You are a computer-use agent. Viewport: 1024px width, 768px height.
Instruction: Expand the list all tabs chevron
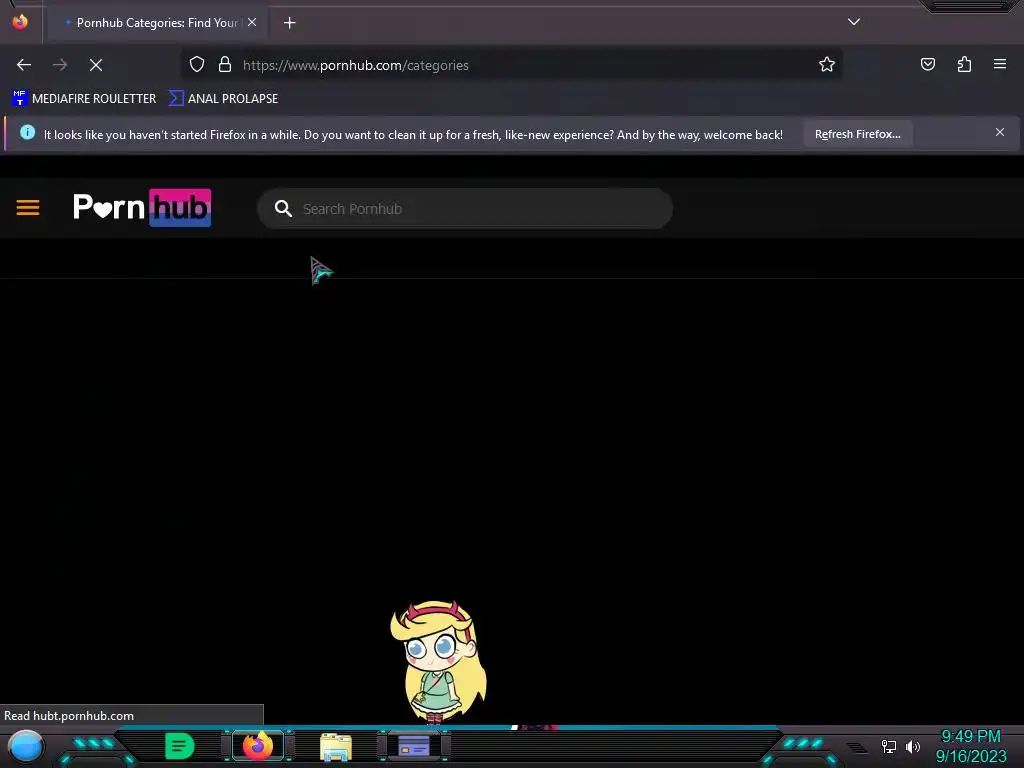854,22
